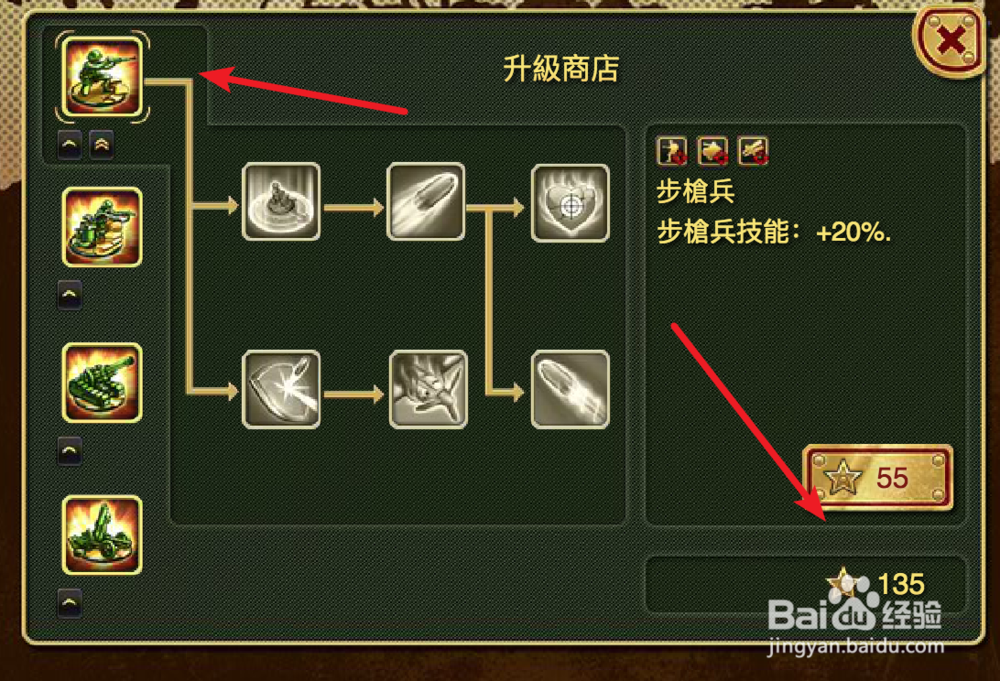This screenshot has width=1000, height=681.
Task: Click the first small soldier skill badge
Action: pyautogui.click(x=672, y=151)
